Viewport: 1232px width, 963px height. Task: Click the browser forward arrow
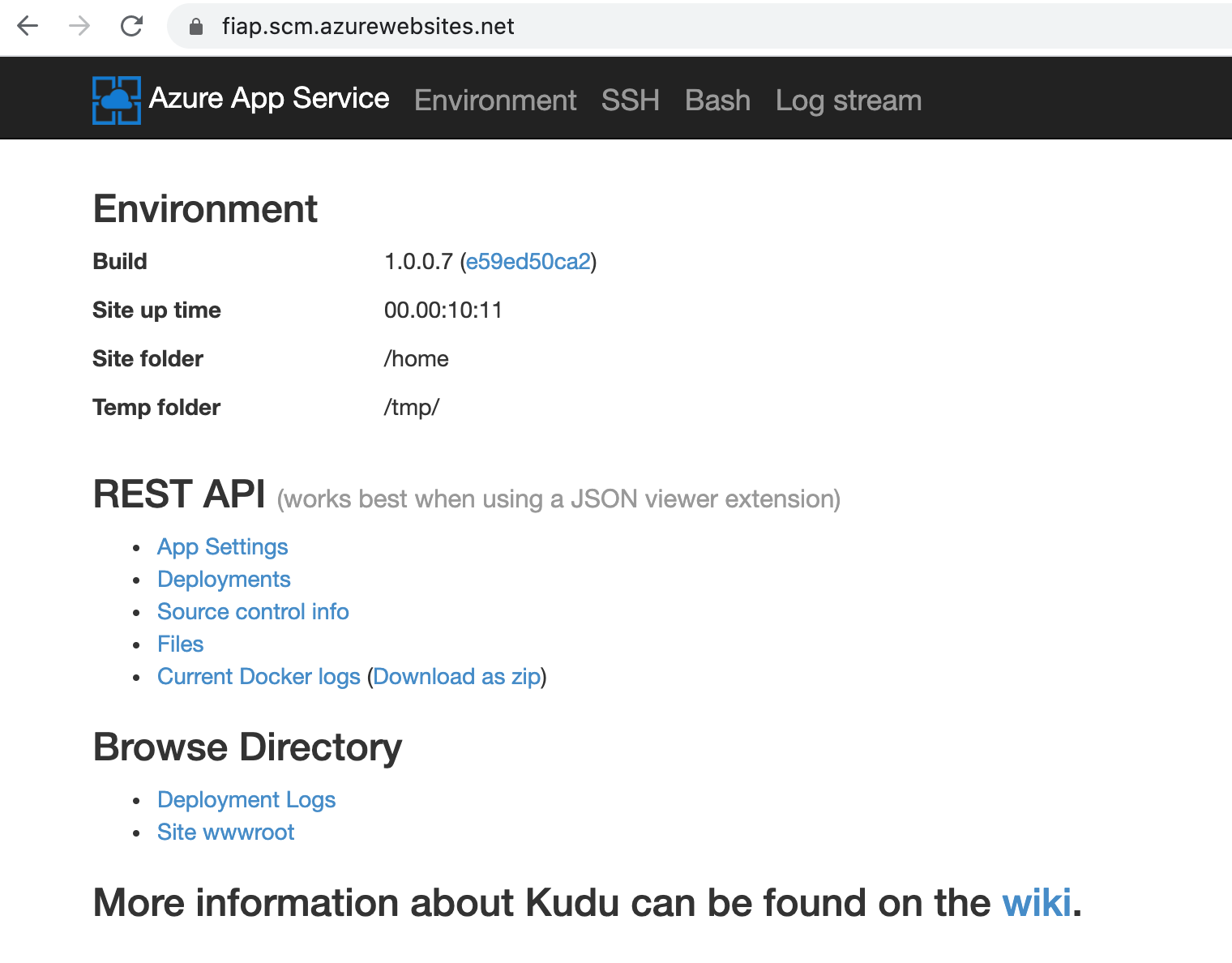pyautogui.click(x=79, y=26)
